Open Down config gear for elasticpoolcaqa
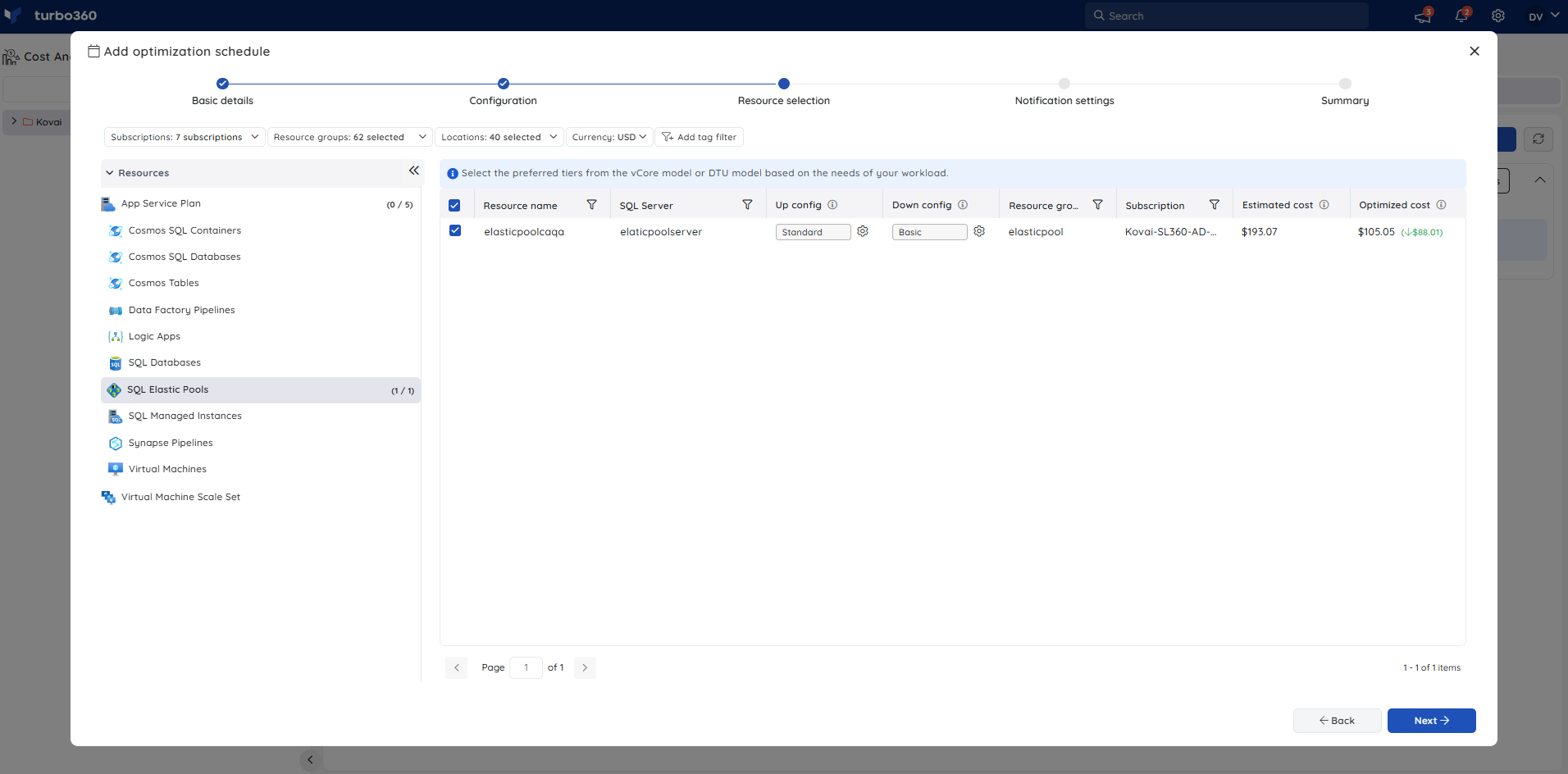 point(979,231)
